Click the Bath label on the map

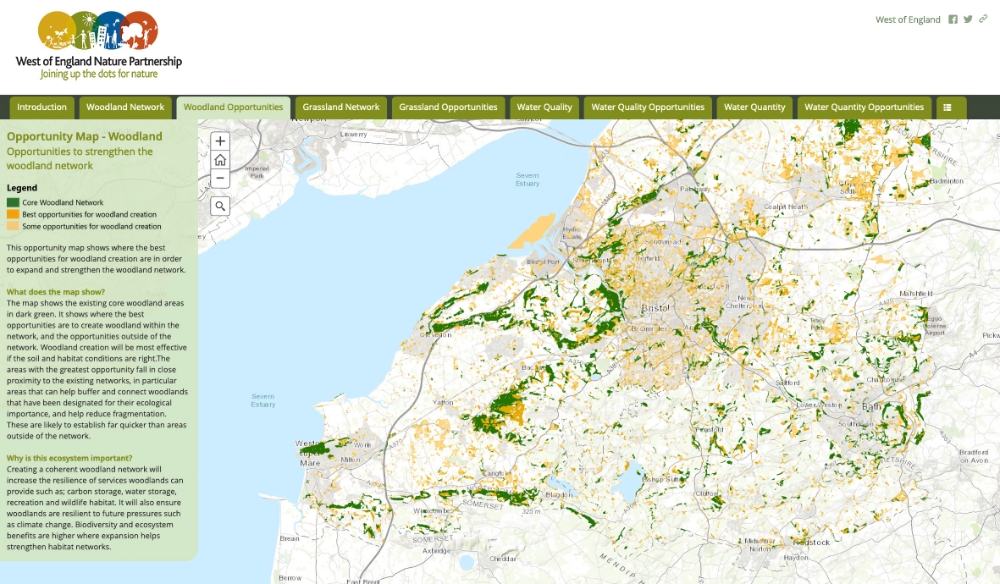point(871,407)
